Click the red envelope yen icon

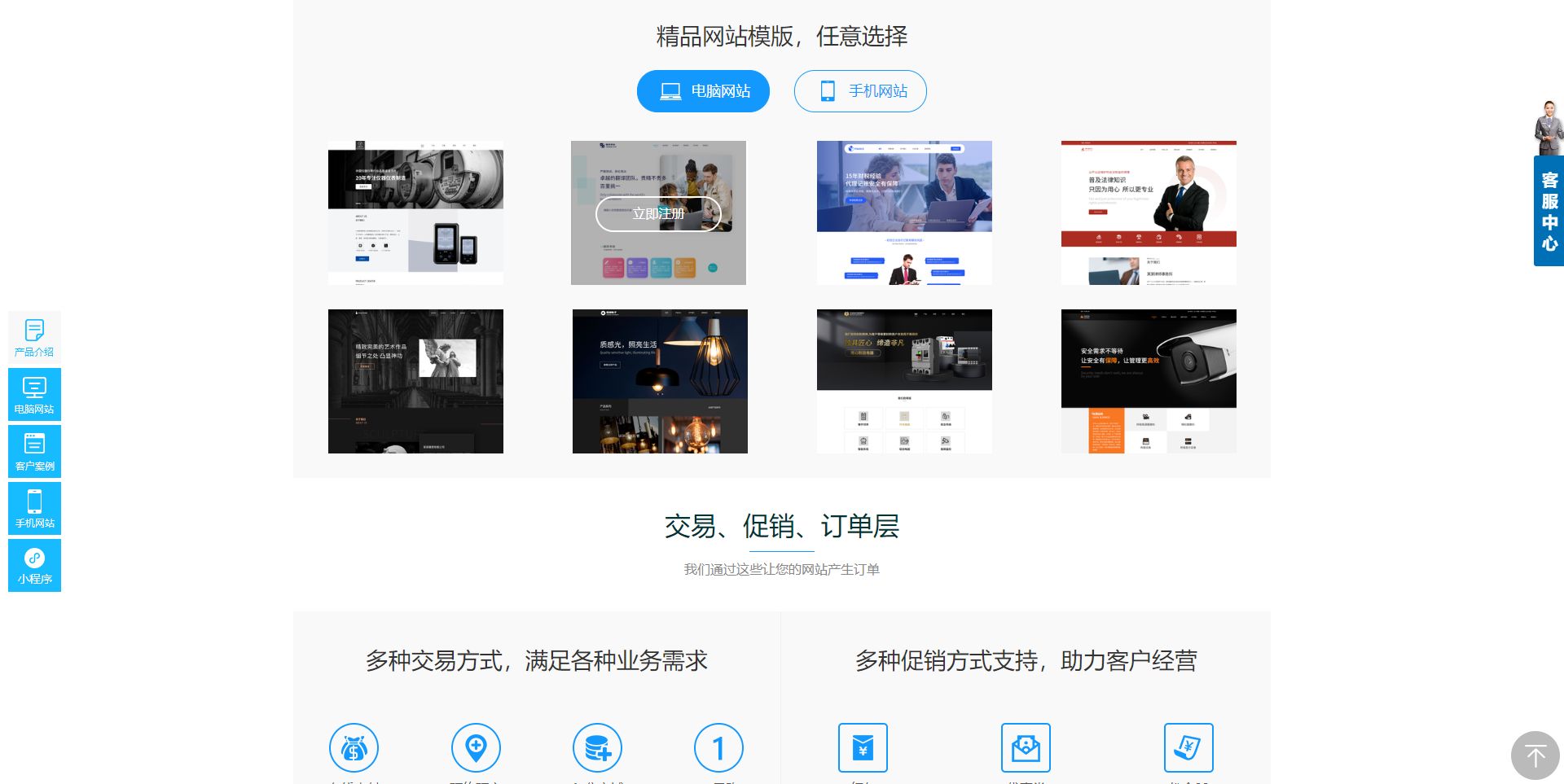pos(863,747)
